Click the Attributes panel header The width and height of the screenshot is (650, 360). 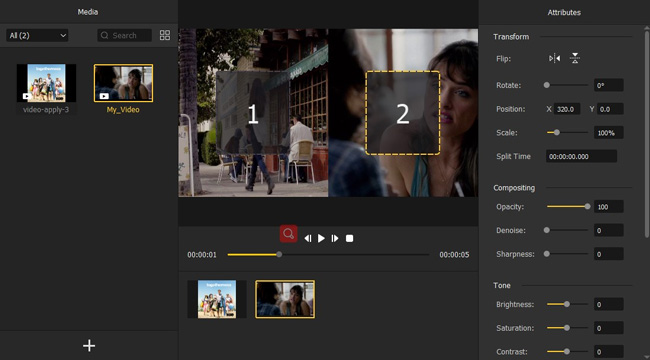pos(564,12)
